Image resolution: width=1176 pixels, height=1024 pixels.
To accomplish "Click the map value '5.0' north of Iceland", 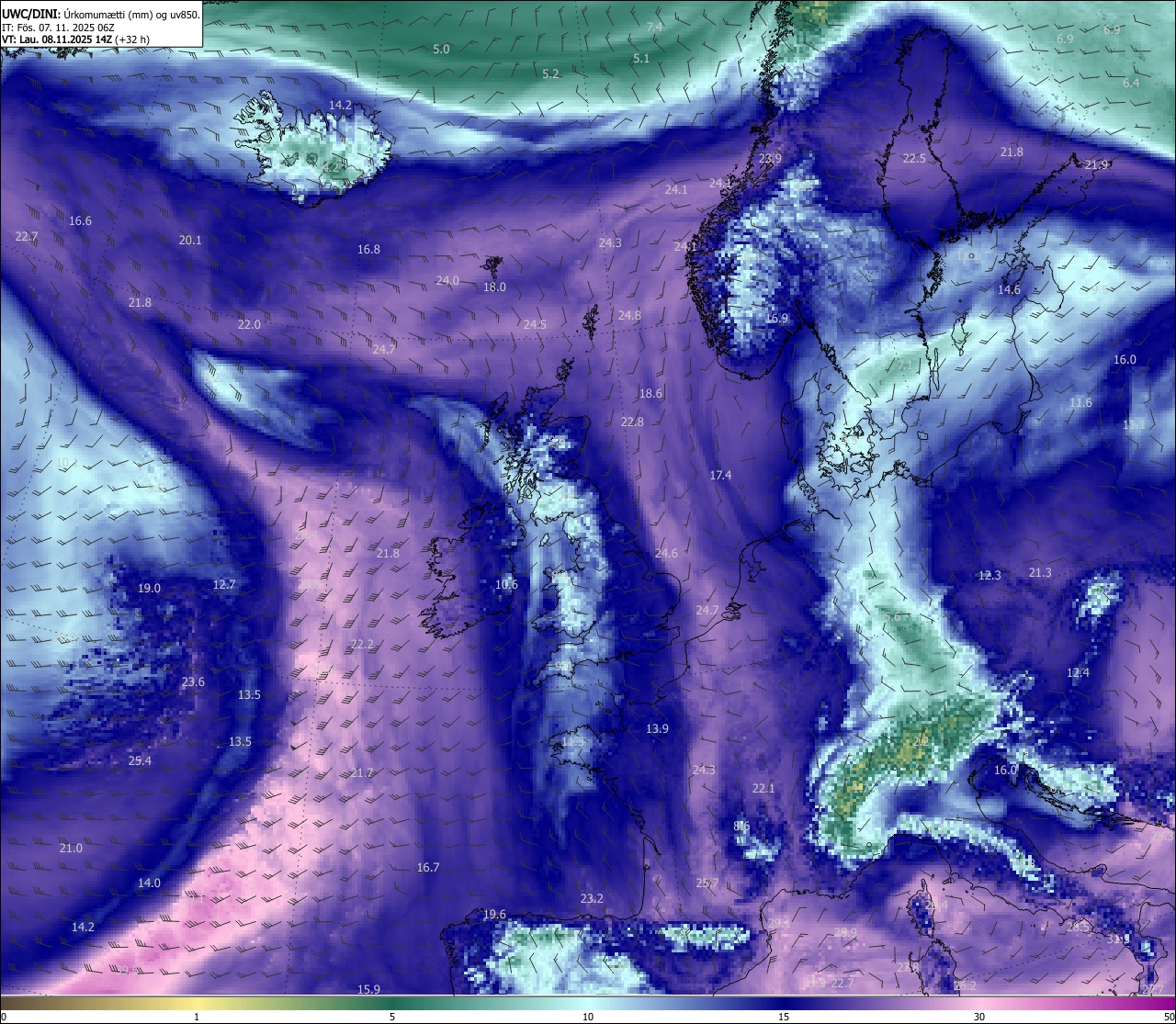I will (441, 50).
